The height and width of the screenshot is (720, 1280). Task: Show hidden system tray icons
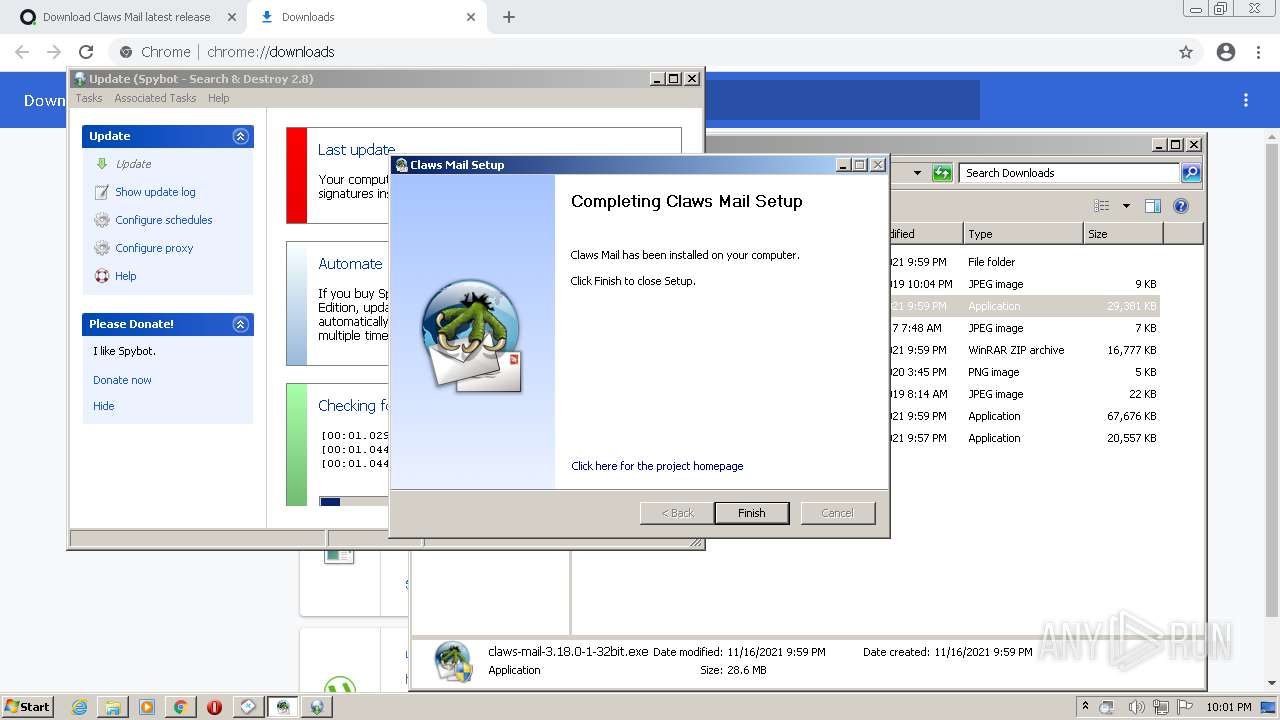pyautogui.click(x=1085, y=707)
